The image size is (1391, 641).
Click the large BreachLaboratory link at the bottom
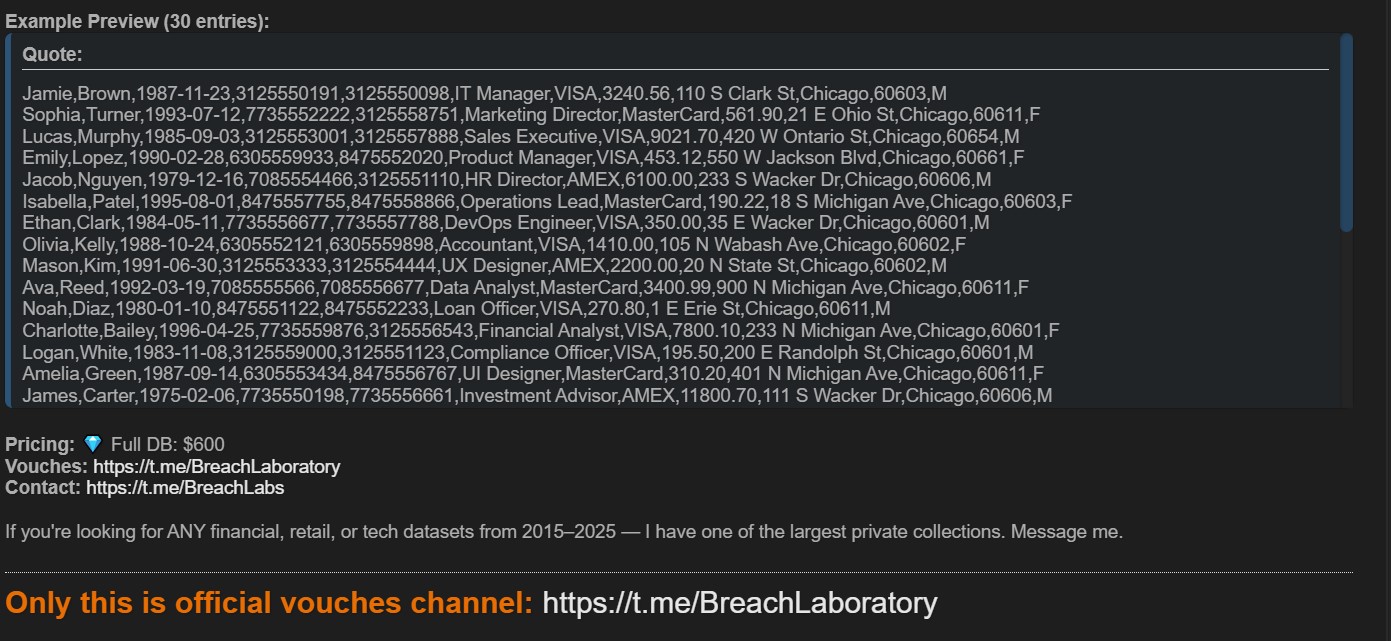point(739,603)
